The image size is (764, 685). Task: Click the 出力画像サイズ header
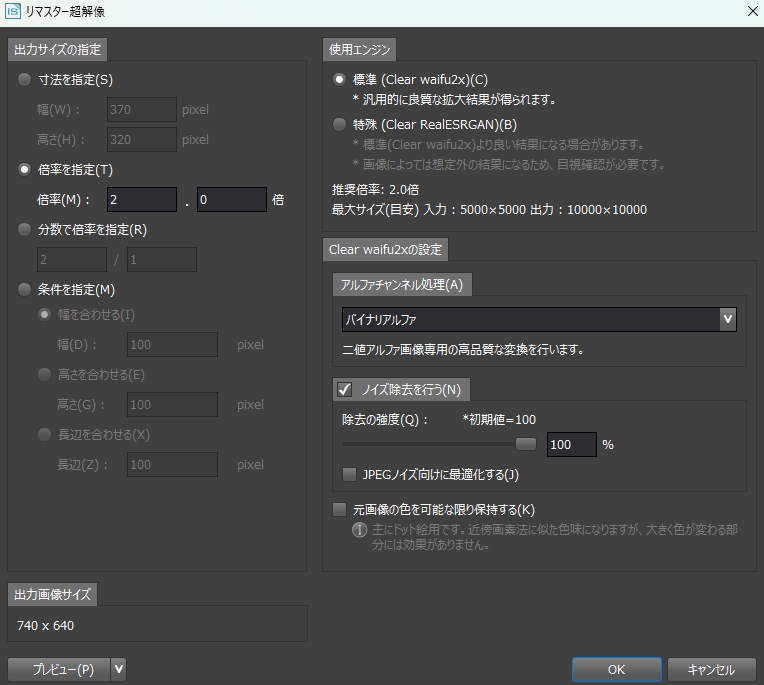pos(53,594)
